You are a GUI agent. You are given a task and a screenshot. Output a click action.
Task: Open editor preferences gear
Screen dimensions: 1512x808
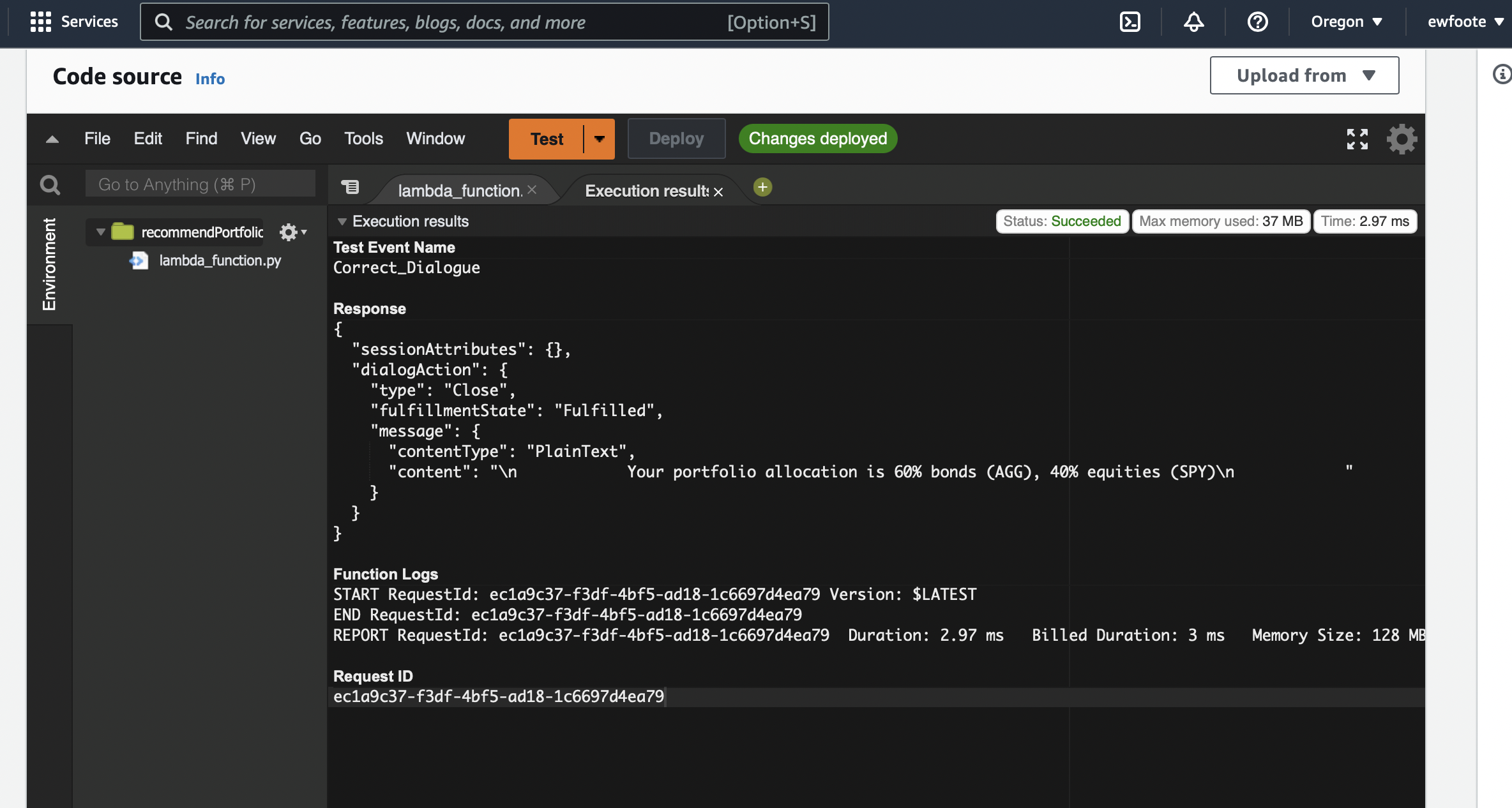pyautogui.click(x=1402, y=139)
